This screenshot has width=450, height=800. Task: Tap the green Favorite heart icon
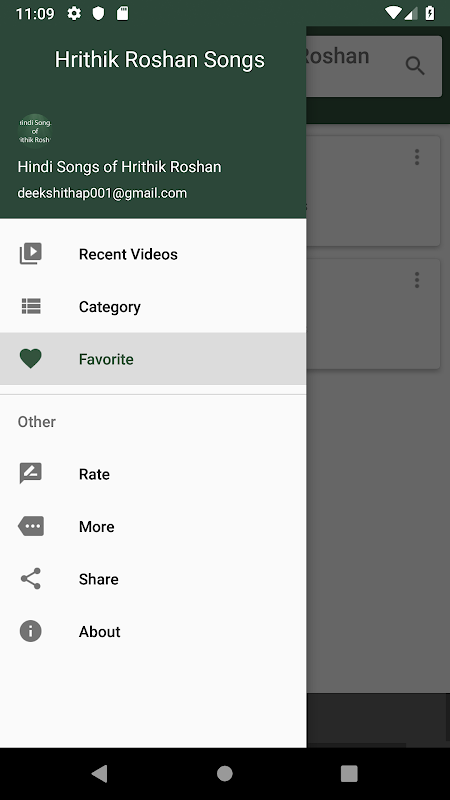[31, 359]
